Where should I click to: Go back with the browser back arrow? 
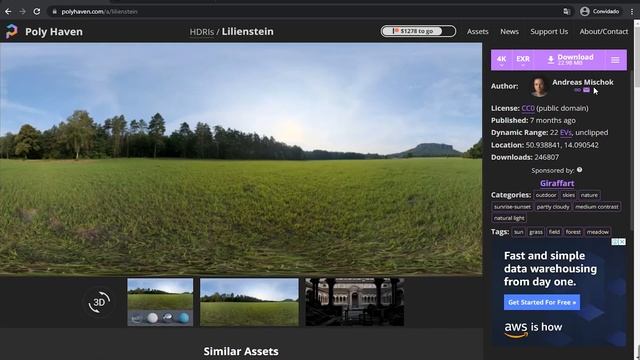8,11
